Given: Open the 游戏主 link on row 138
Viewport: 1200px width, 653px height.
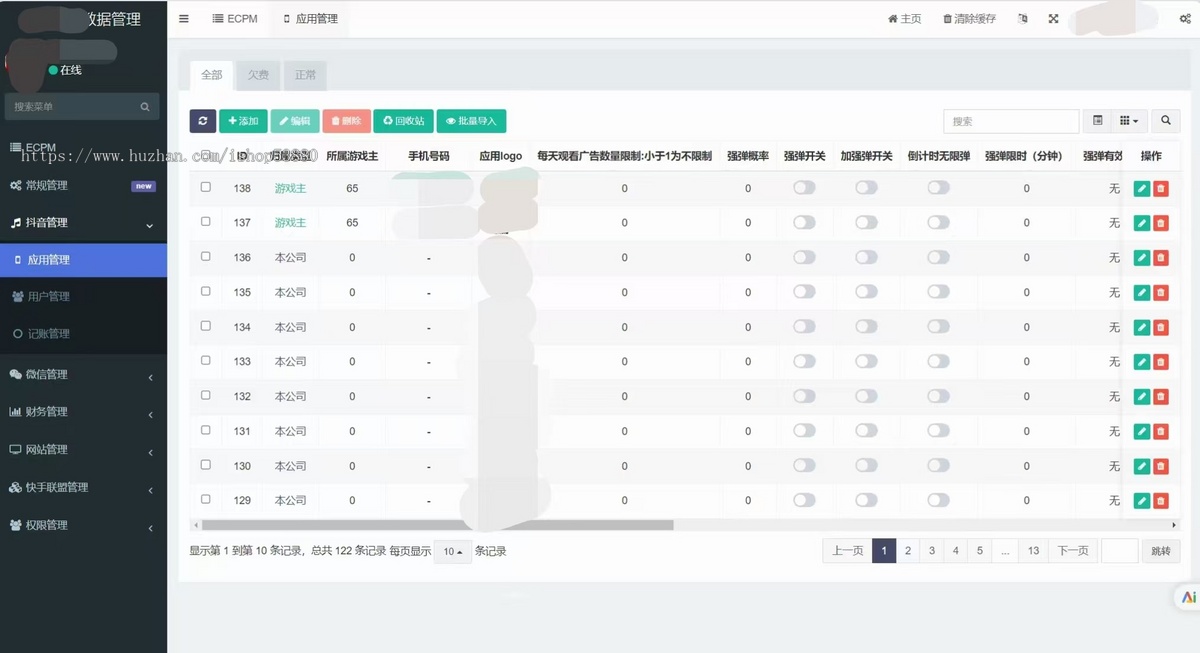Looking at the screenshot, I should point(291,188).
